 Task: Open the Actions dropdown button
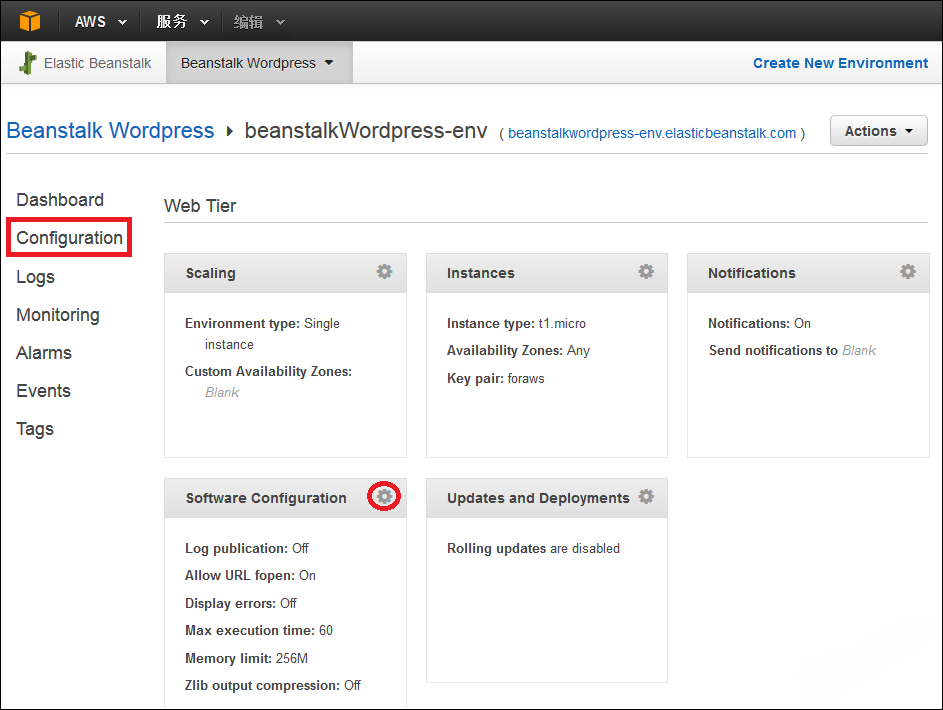tap(879, 131)
